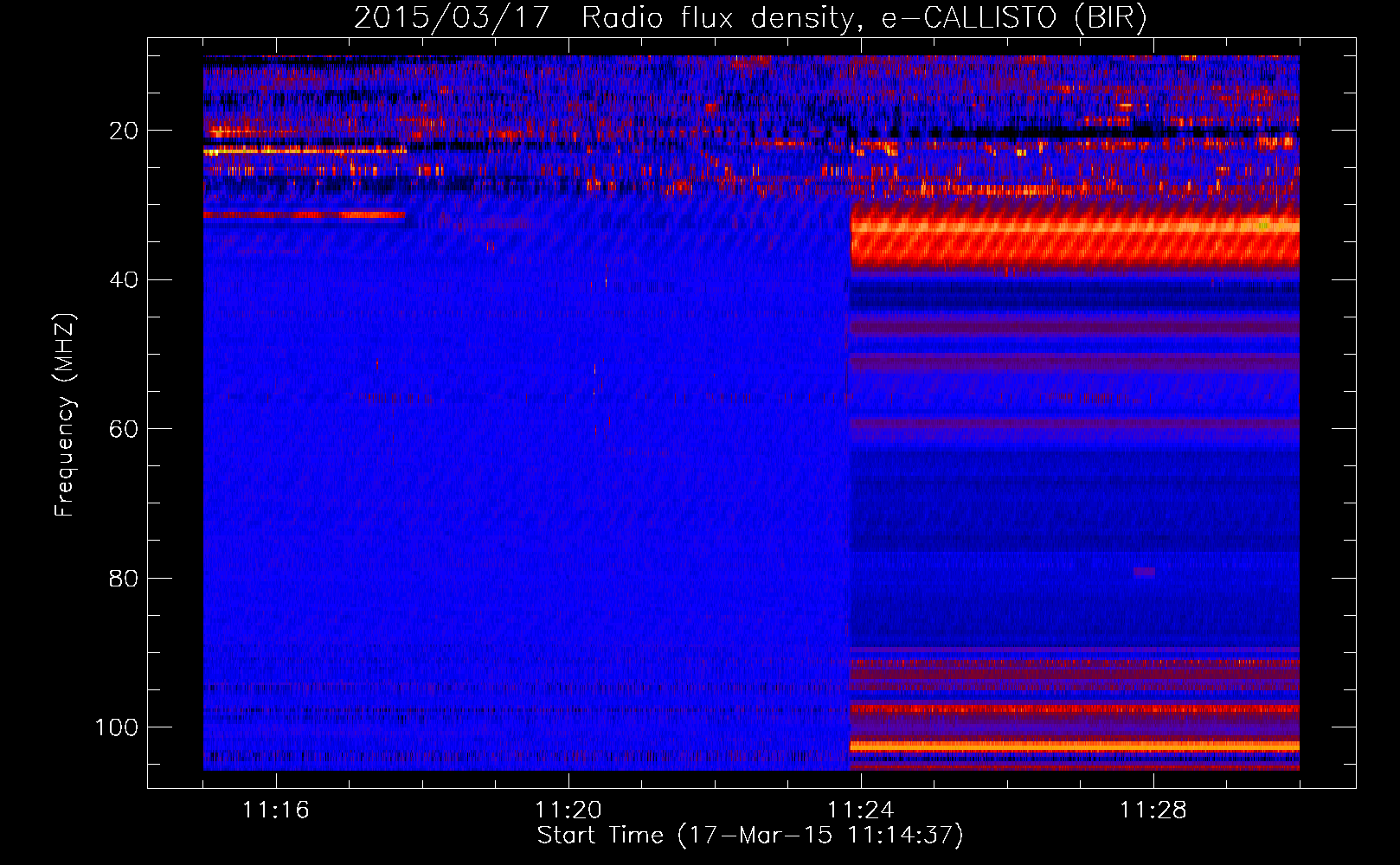Click the 60 frequency tick label

pos(124,429)
